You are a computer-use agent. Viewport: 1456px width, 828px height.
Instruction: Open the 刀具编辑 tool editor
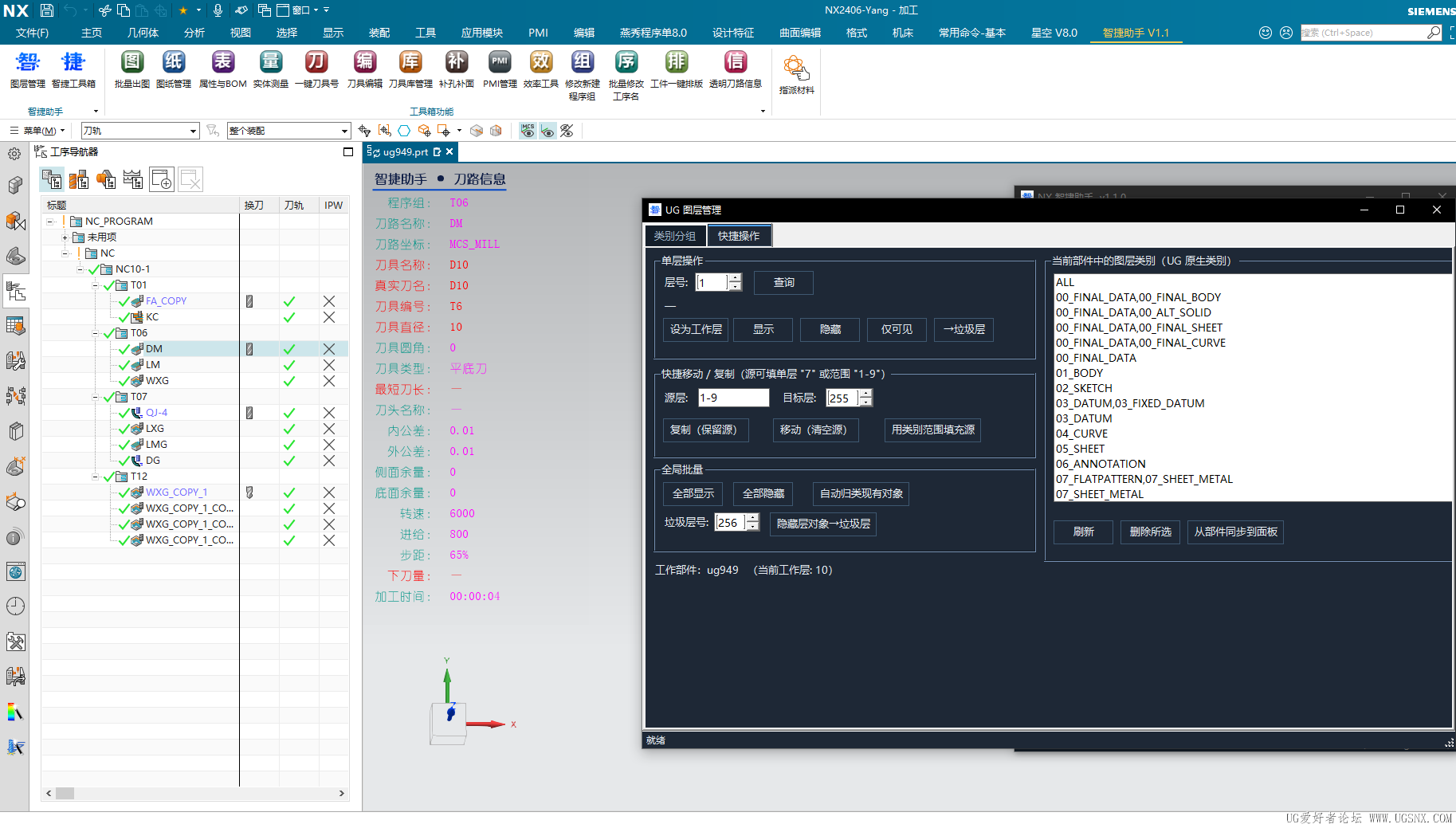[x=365, y=69]
